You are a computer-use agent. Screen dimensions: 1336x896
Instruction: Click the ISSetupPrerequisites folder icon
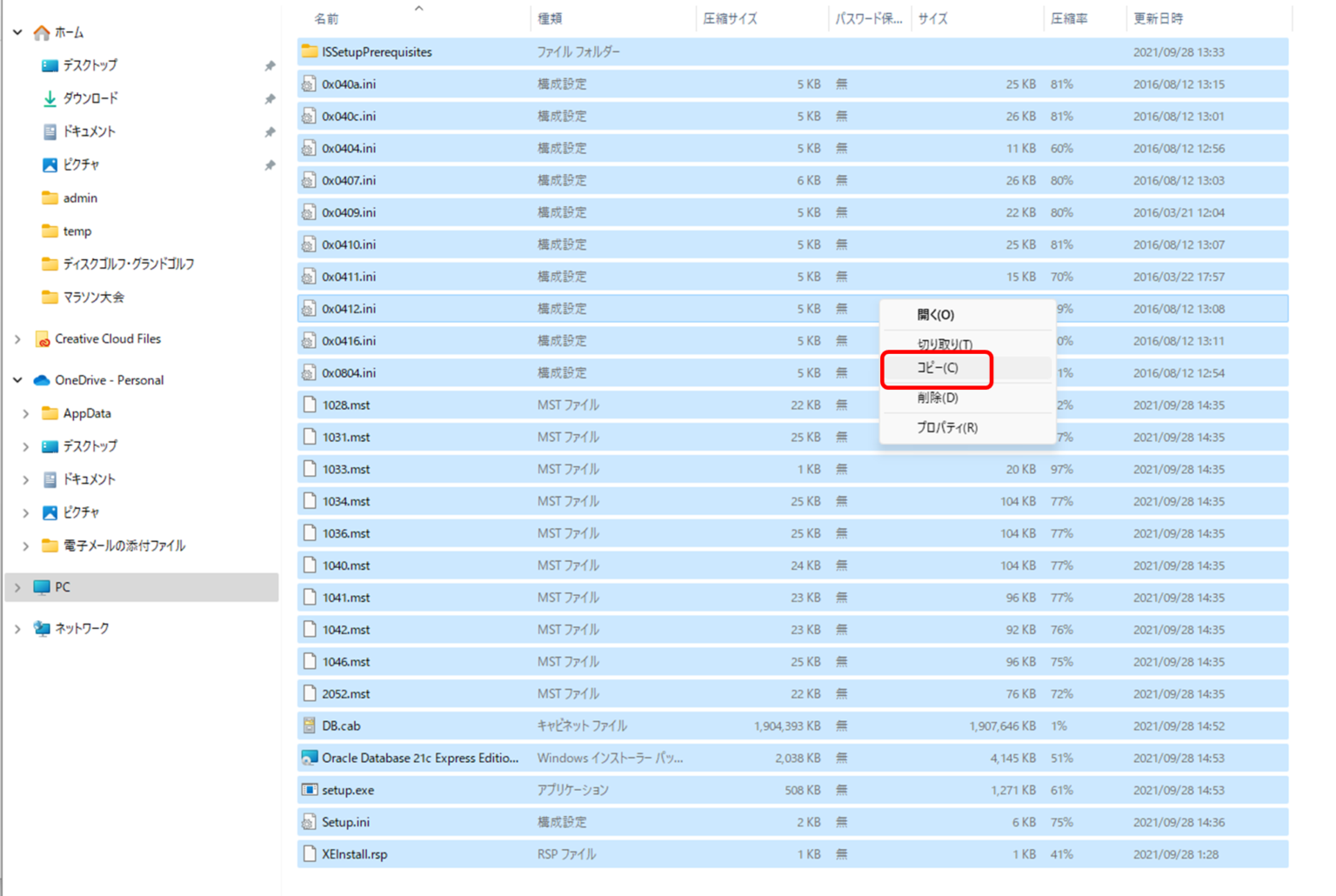click(x=309, y=52)
